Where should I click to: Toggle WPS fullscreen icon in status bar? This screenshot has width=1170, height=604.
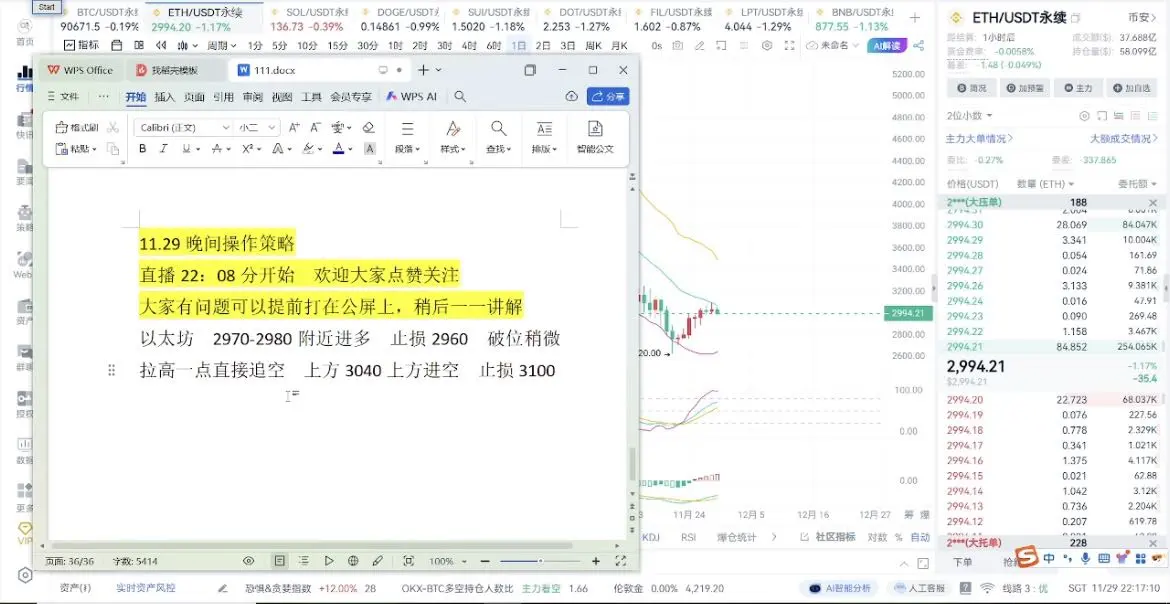(x=620, y=561)
